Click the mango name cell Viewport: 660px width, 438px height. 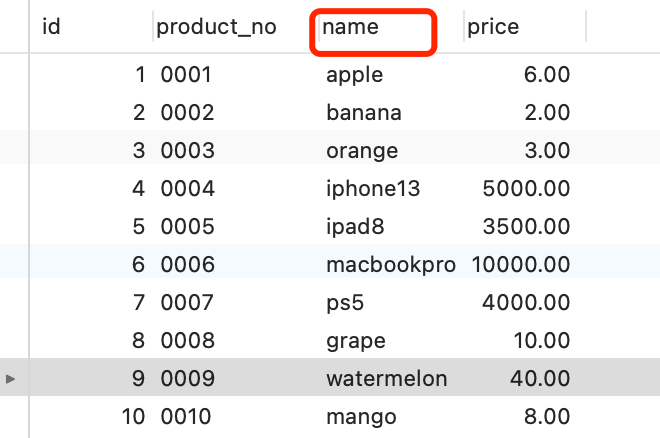pos(361,417)
